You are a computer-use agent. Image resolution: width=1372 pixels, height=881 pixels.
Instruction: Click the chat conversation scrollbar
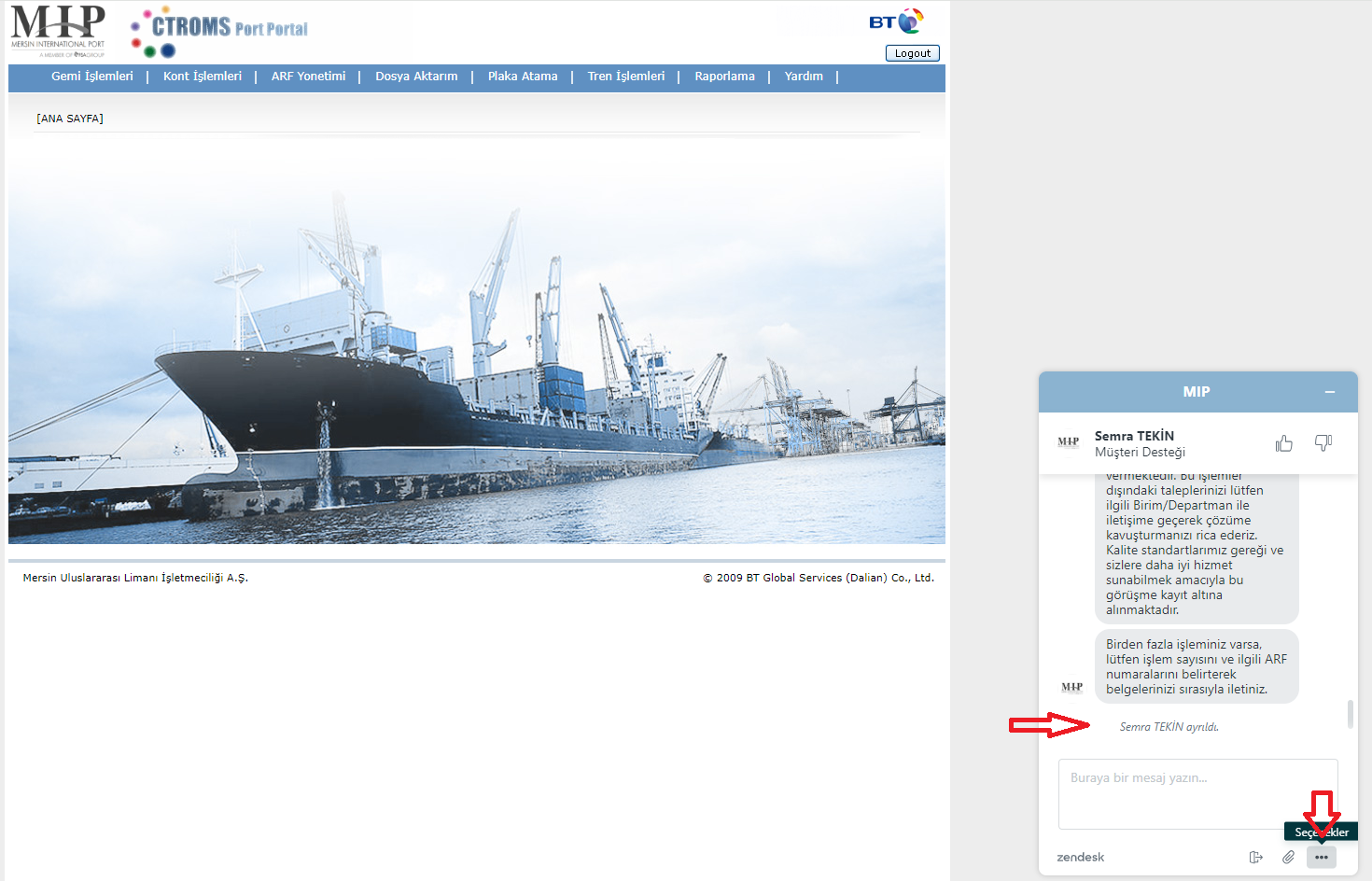pos(1350,713)
